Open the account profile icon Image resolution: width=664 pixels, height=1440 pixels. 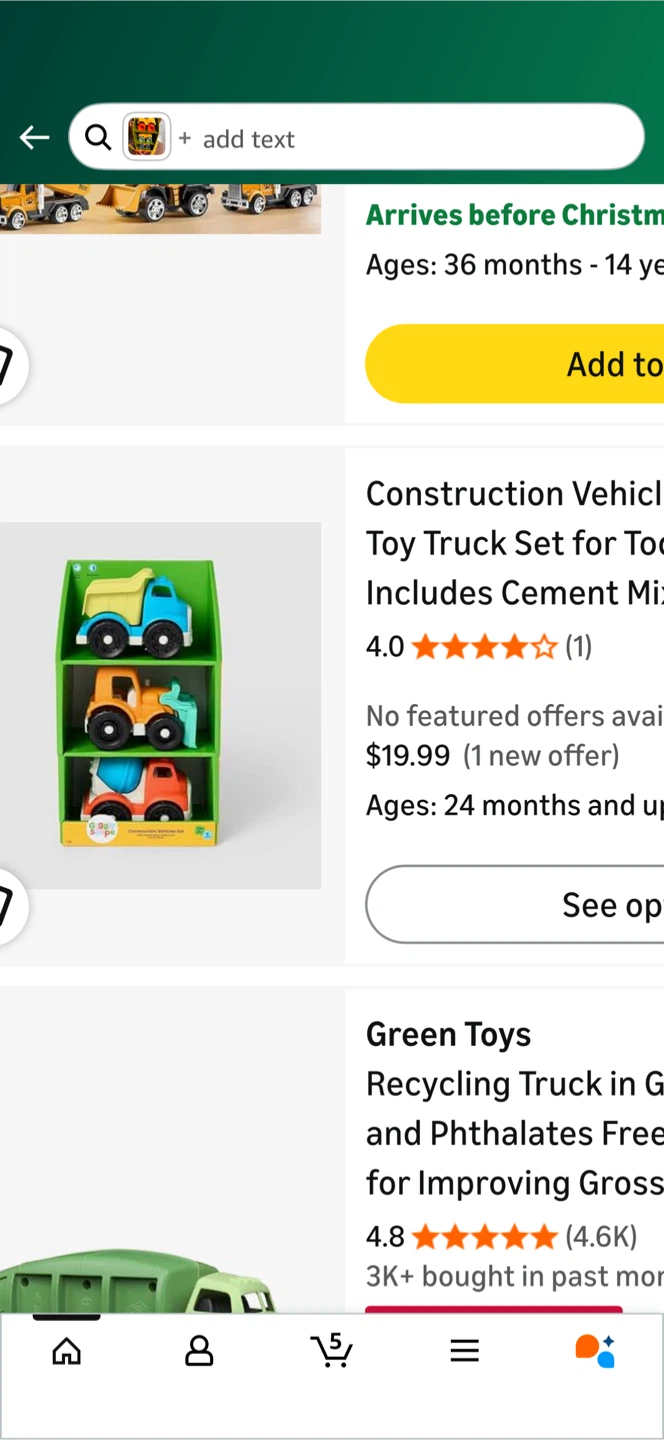pos(199,1351)
